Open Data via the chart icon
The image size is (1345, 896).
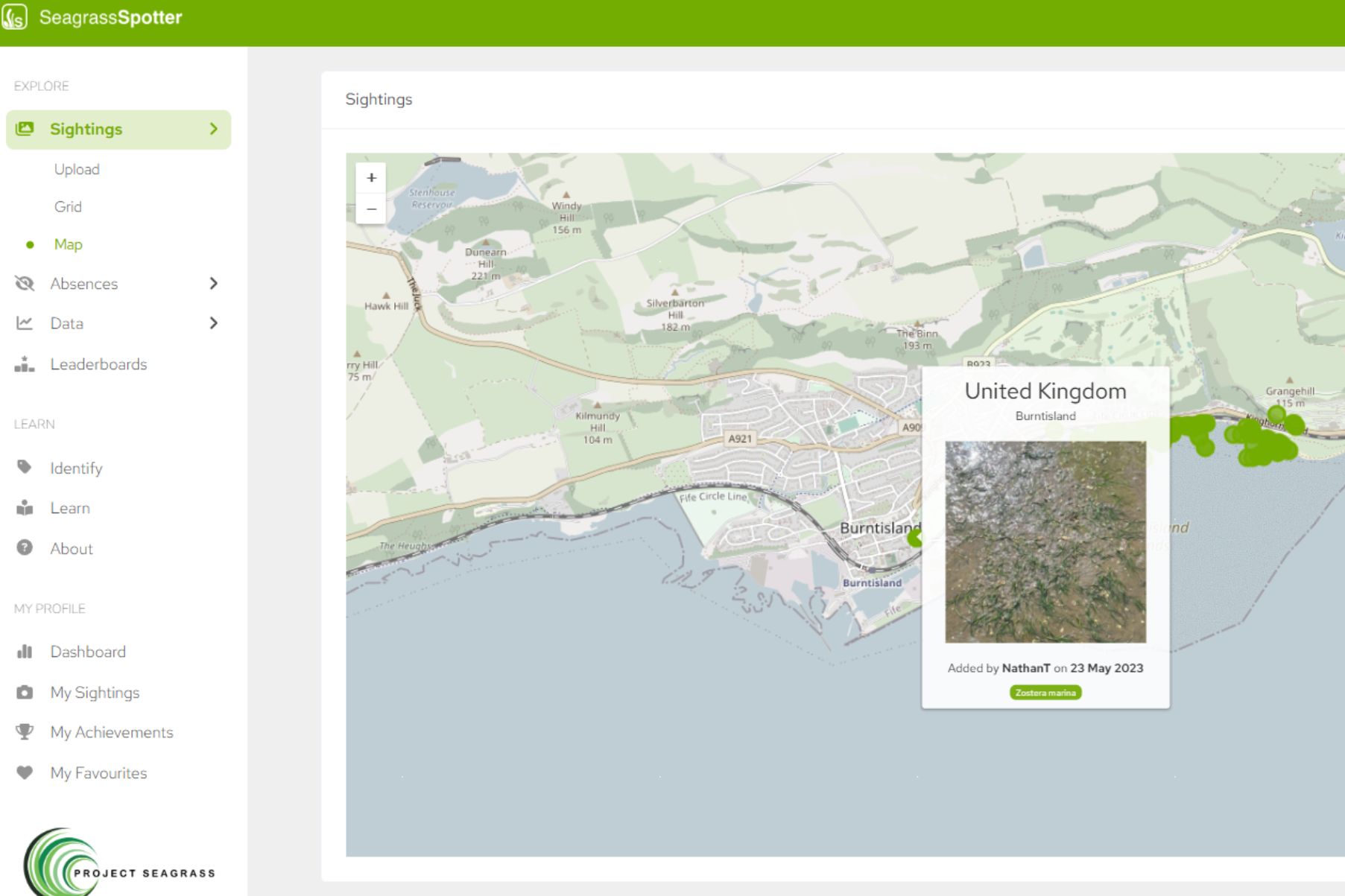[25, 323]
